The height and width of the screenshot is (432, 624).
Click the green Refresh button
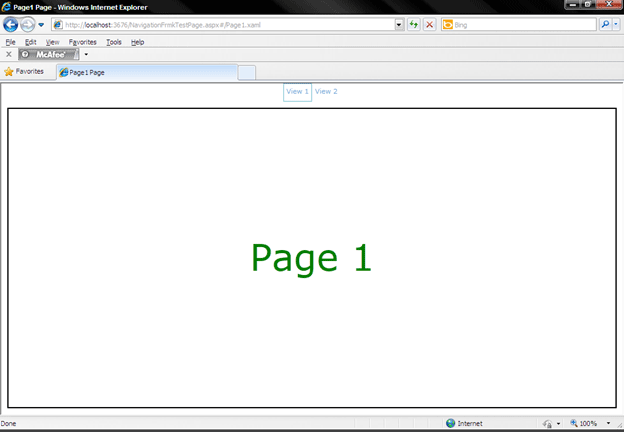(x=413, y=25)
